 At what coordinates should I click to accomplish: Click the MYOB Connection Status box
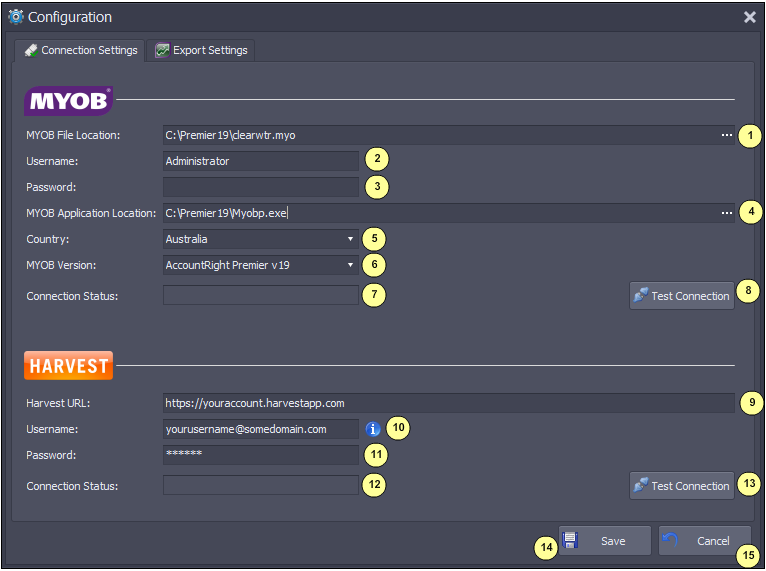click(x=261, y=296)
